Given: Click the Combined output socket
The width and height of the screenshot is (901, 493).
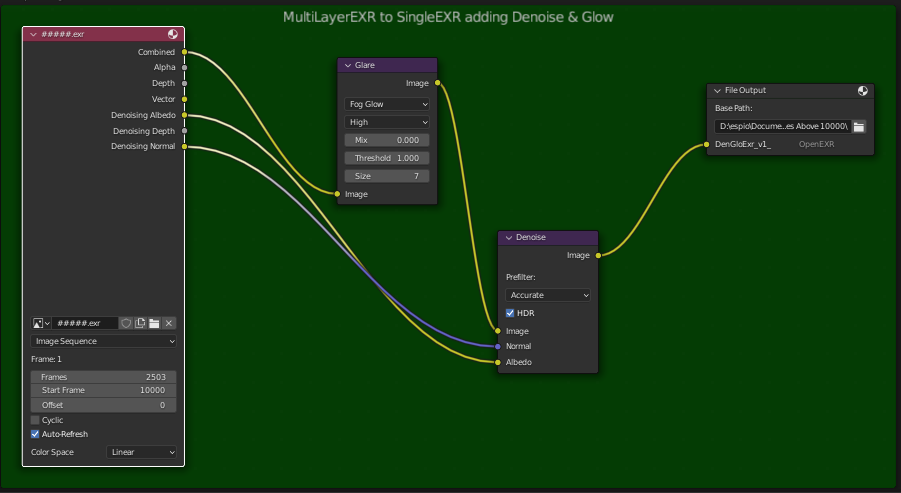Looking at the screenshot, I should coord(184,52).
